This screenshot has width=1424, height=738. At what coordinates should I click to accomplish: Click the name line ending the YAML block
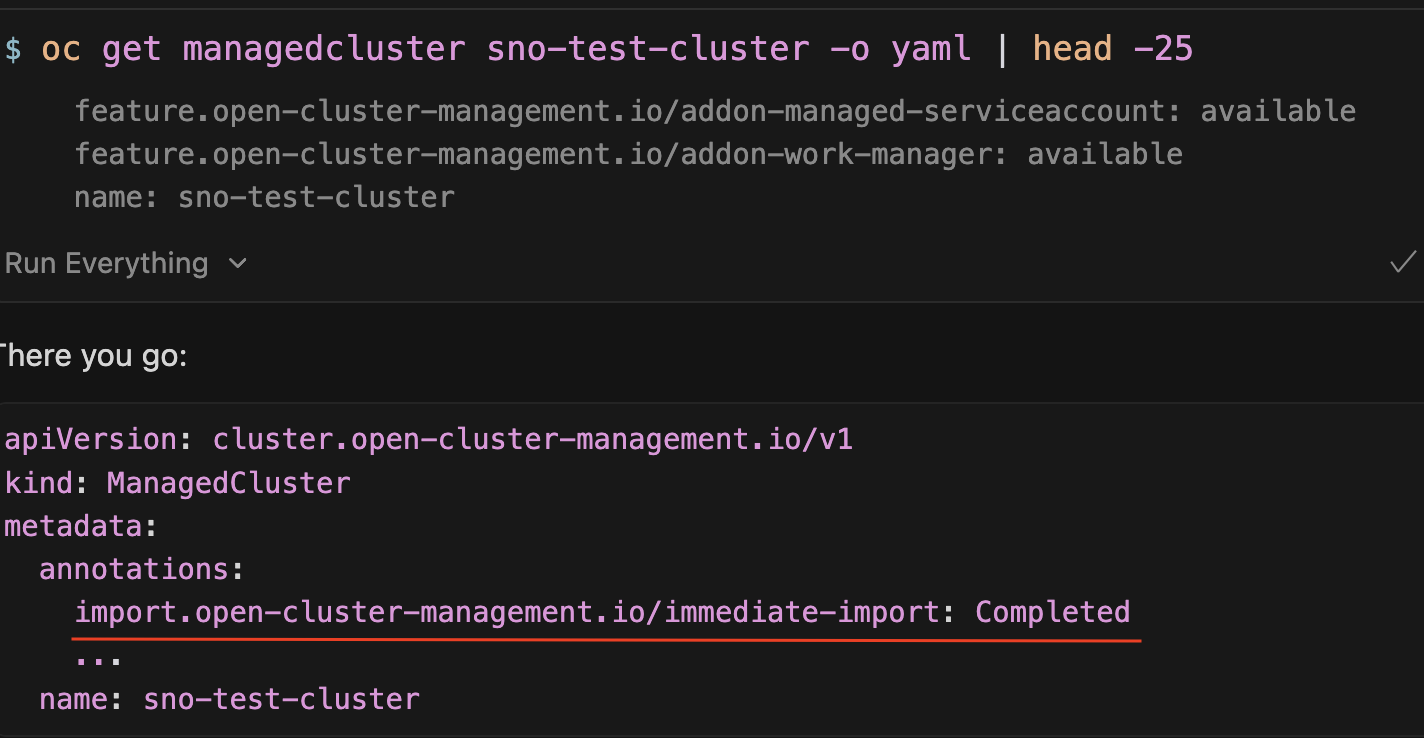pos(229,698)
